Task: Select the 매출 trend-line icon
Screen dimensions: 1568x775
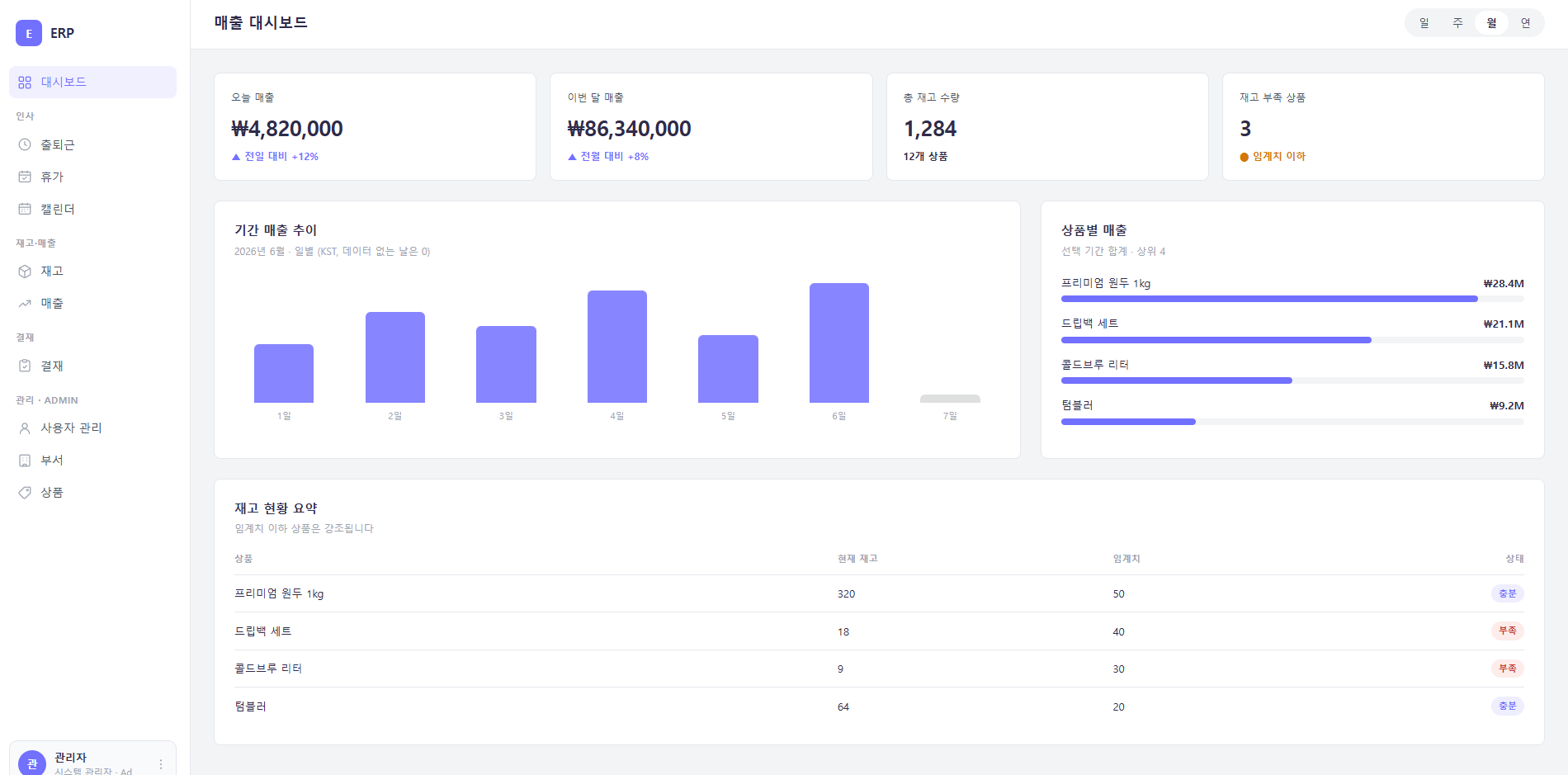Action: [25, 303]
